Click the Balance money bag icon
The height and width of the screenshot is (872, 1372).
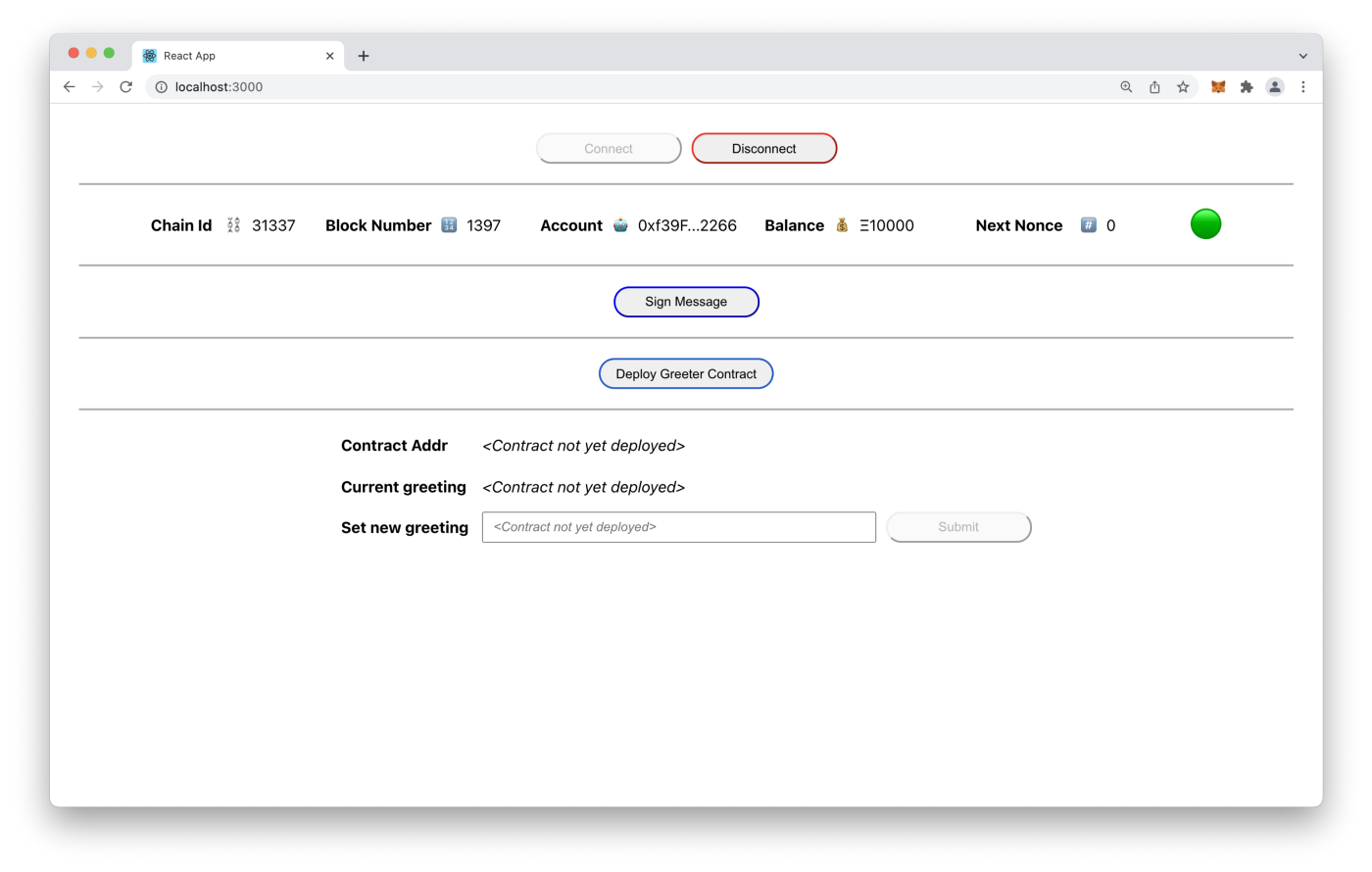(842, 225)
